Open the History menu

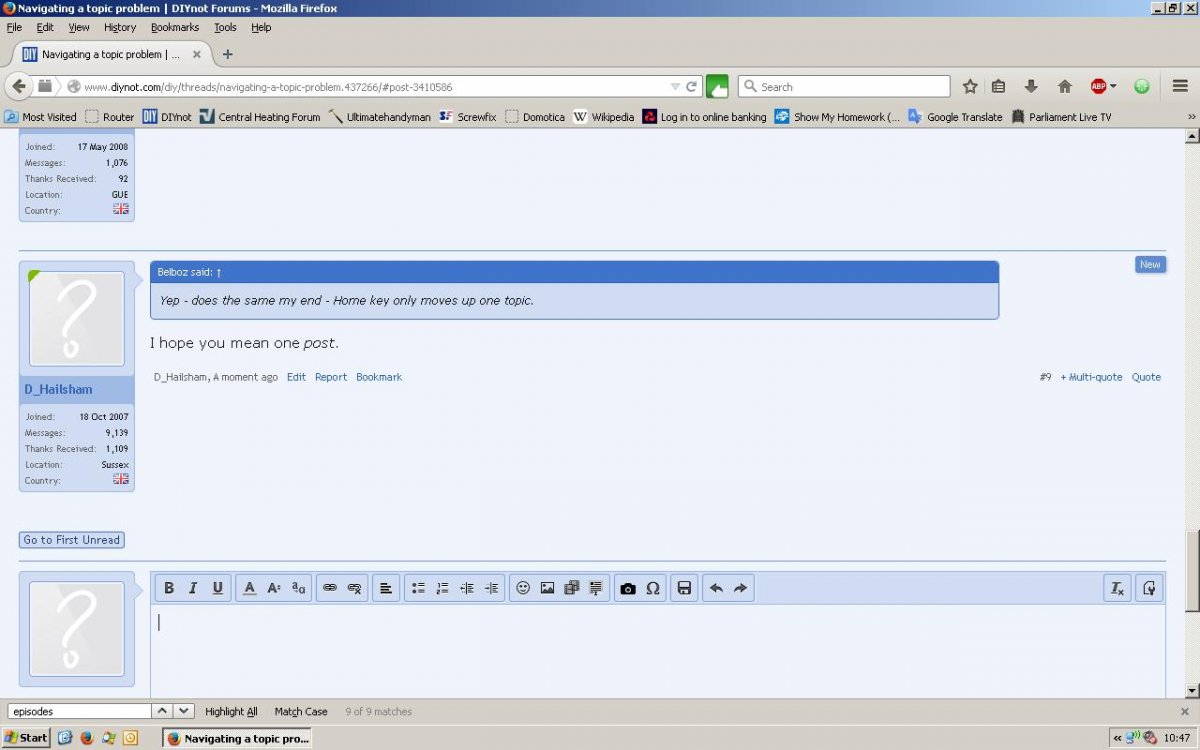click(x=120, y=28)
